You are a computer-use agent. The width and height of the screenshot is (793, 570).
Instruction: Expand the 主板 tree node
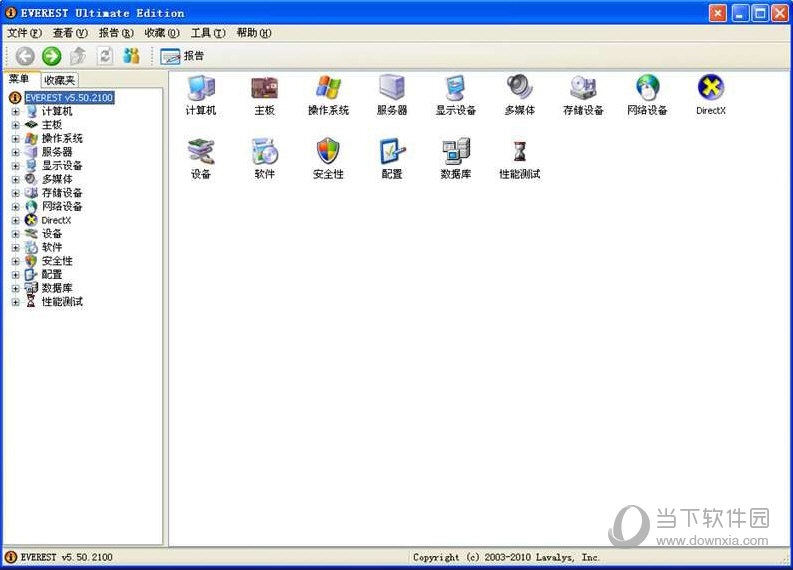point(16,125)
